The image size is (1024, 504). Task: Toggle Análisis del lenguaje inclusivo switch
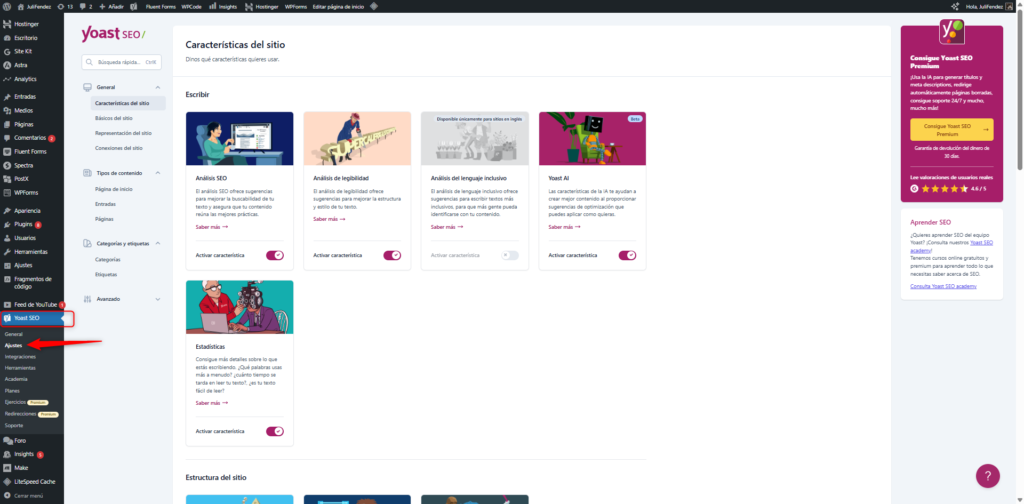click(510, 255)
